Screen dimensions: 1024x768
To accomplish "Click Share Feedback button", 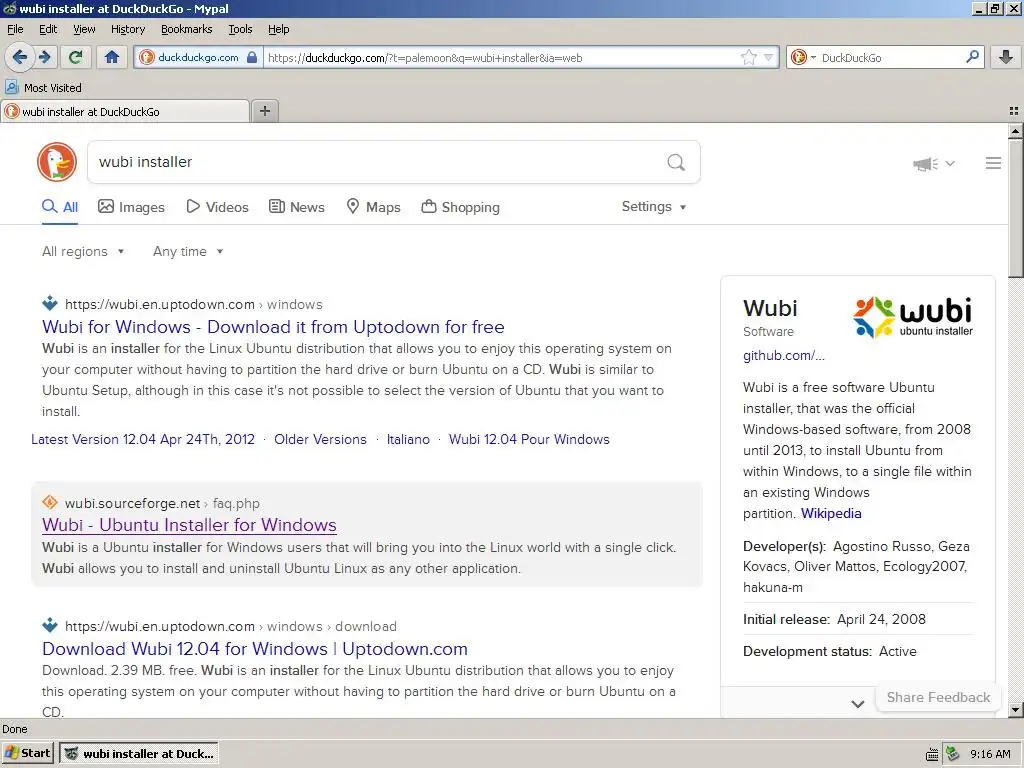I will (x=938, y=697).
